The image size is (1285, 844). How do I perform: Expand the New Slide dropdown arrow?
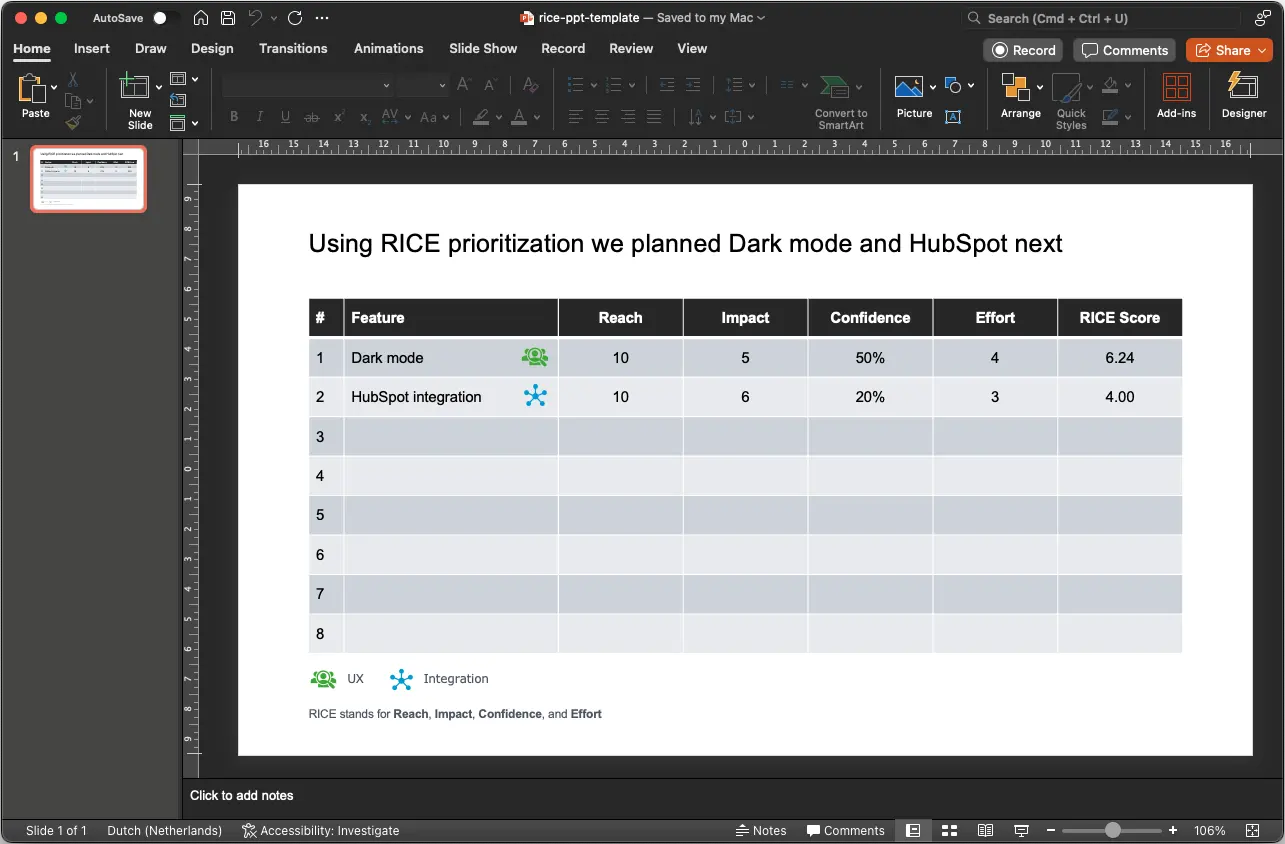(158, 88)
